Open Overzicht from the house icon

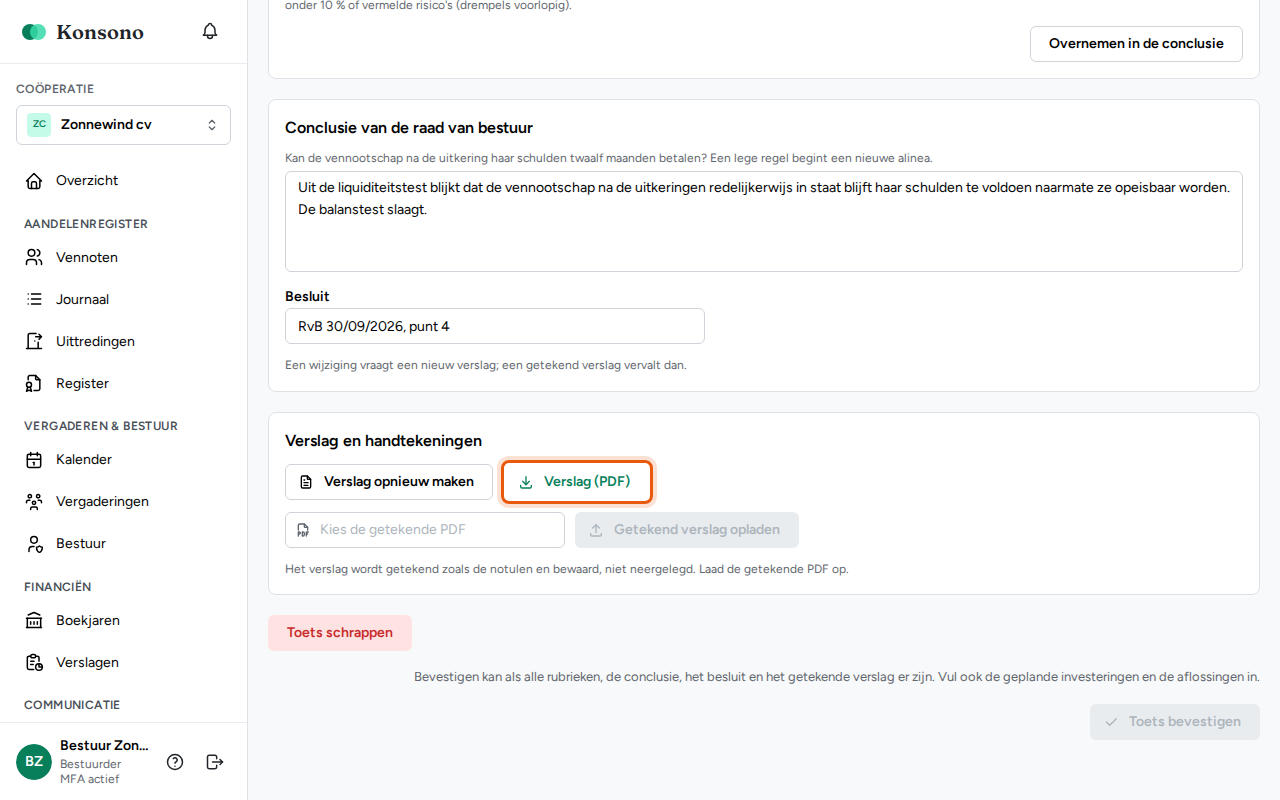(34, 181)
